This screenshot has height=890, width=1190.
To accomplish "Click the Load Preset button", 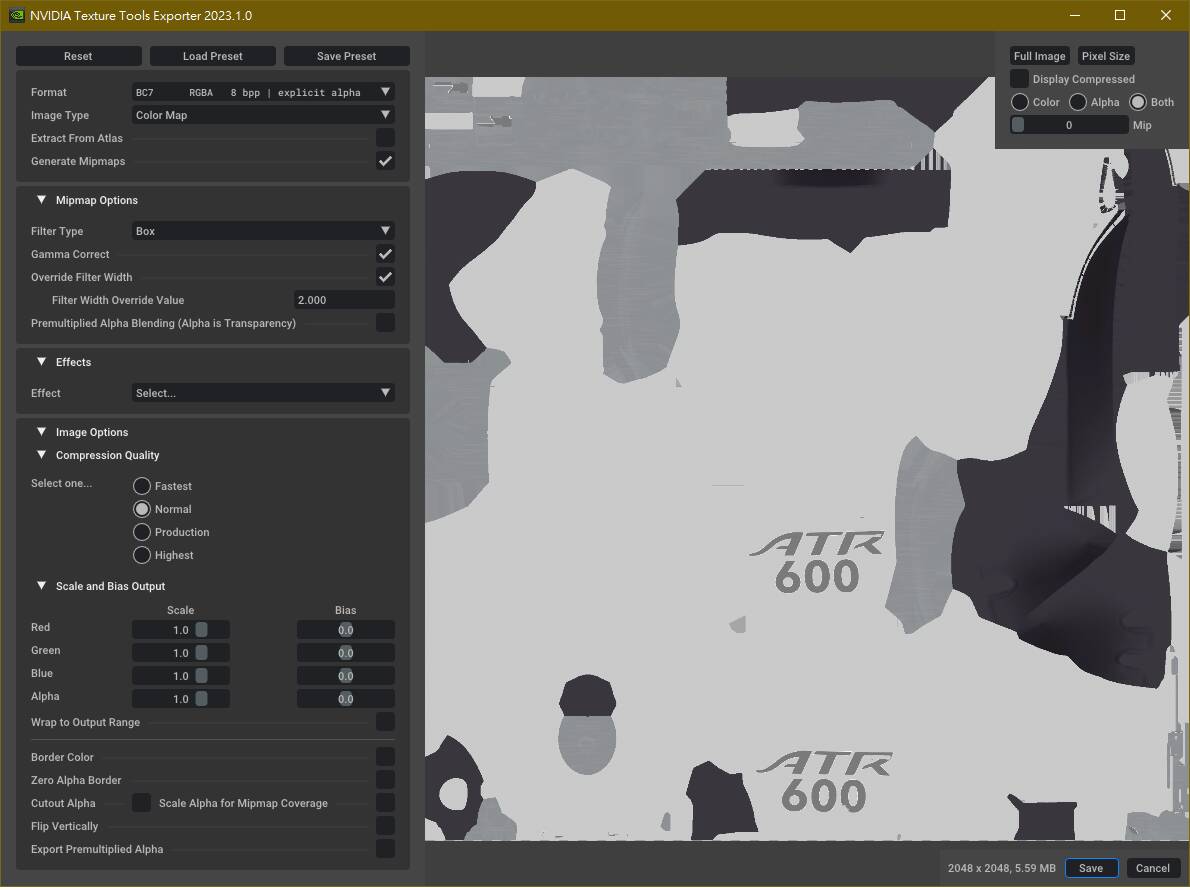I will (x=213, y=56).
